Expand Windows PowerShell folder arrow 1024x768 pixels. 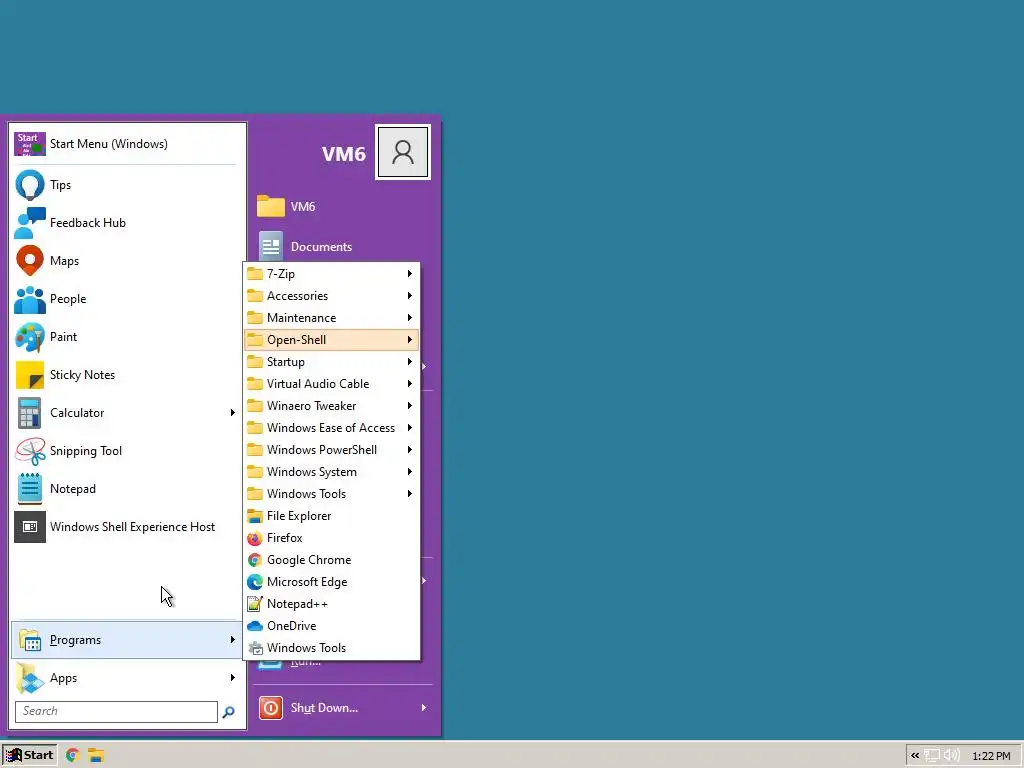[x=409, y=450]
